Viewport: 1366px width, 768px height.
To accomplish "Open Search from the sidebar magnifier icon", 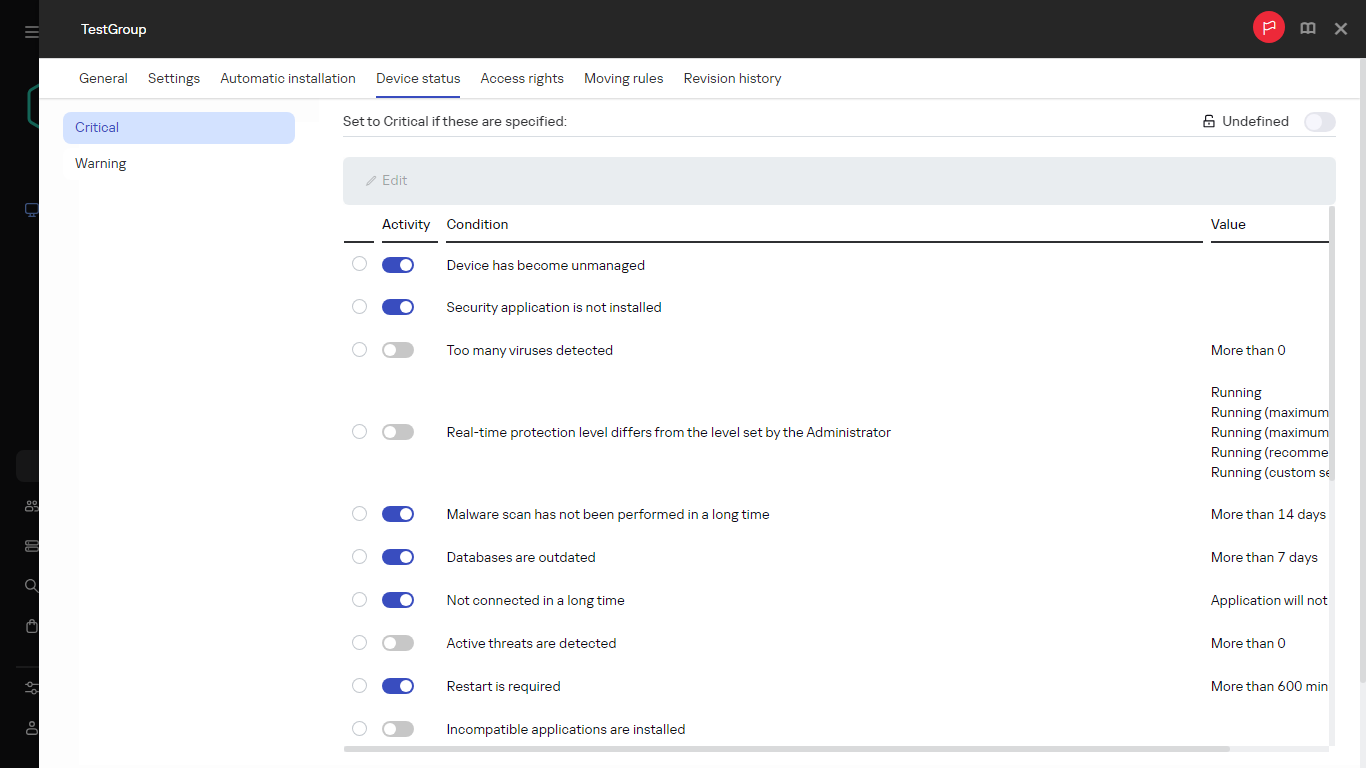I will [x=31, y=585].
